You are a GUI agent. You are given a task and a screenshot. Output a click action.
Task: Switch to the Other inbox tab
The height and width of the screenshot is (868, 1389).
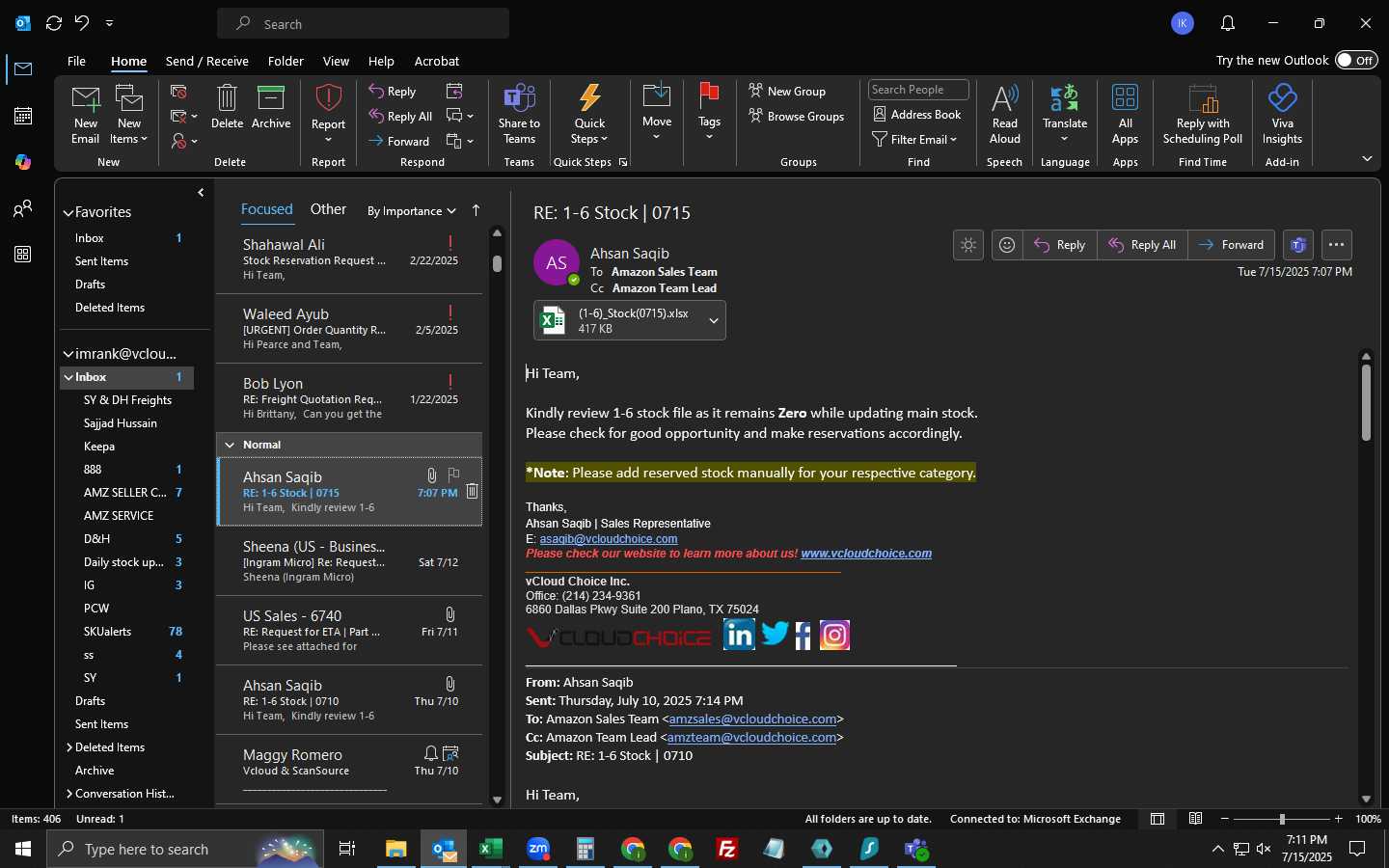[328, 209]
